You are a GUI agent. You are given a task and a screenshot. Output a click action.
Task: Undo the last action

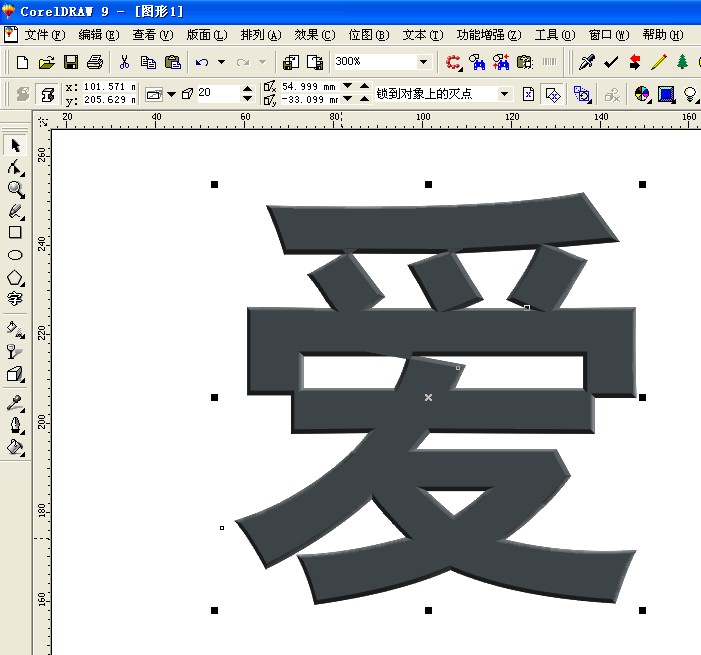click(202, 62)
